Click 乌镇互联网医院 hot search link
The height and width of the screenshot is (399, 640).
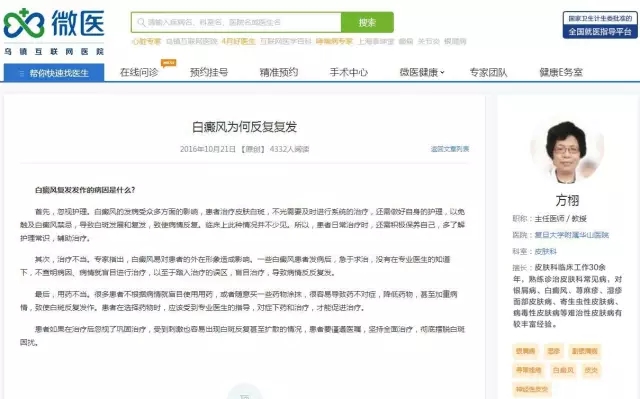(192, 42)
